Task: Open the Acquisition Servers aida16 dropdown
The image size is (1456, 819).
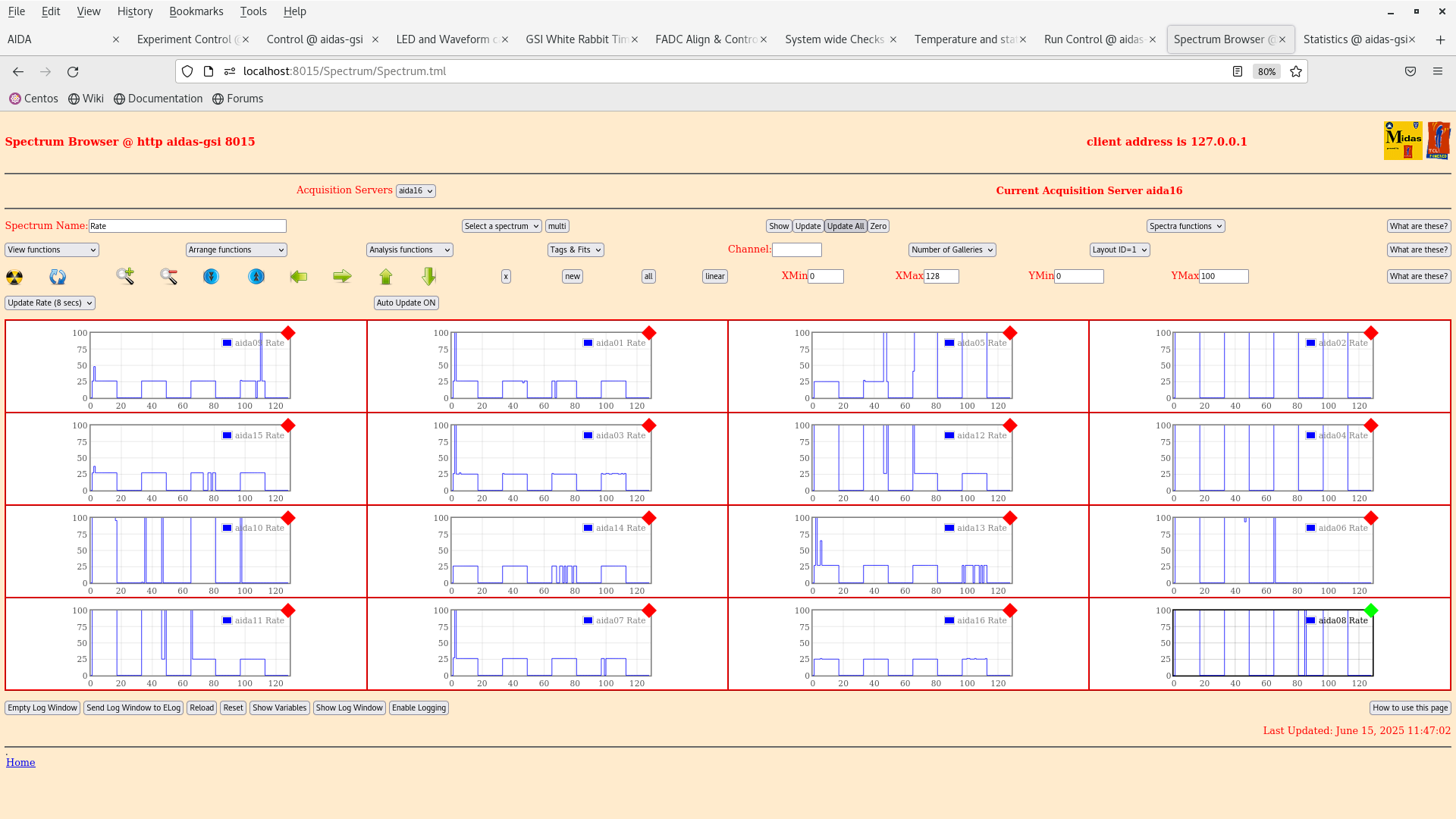Action: coord(416,191)
